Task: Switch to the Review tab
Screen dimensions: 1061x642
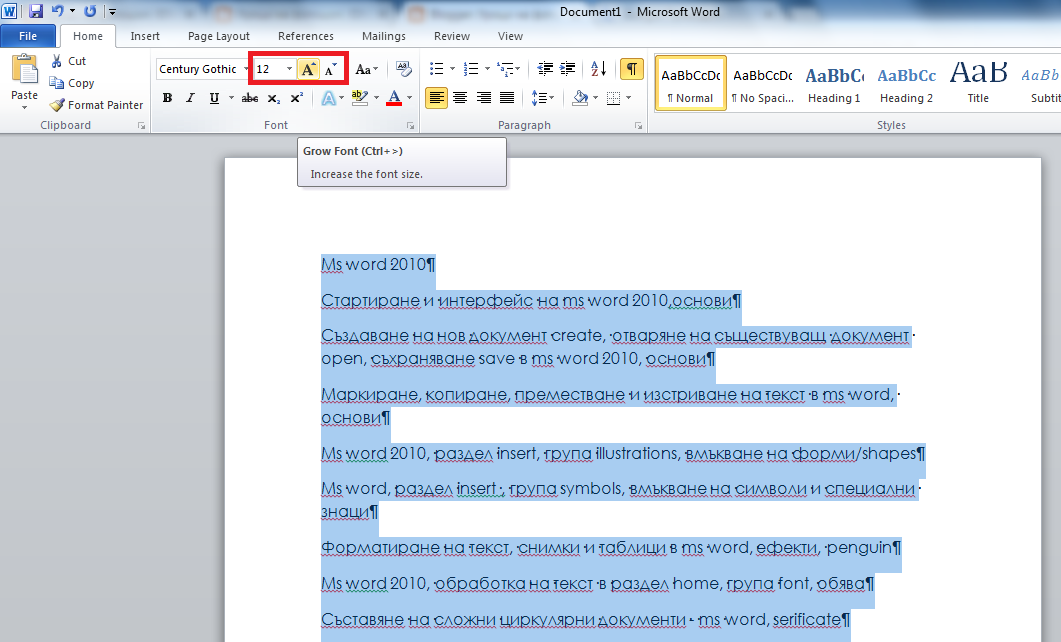Action: click(x=452, y=36)
